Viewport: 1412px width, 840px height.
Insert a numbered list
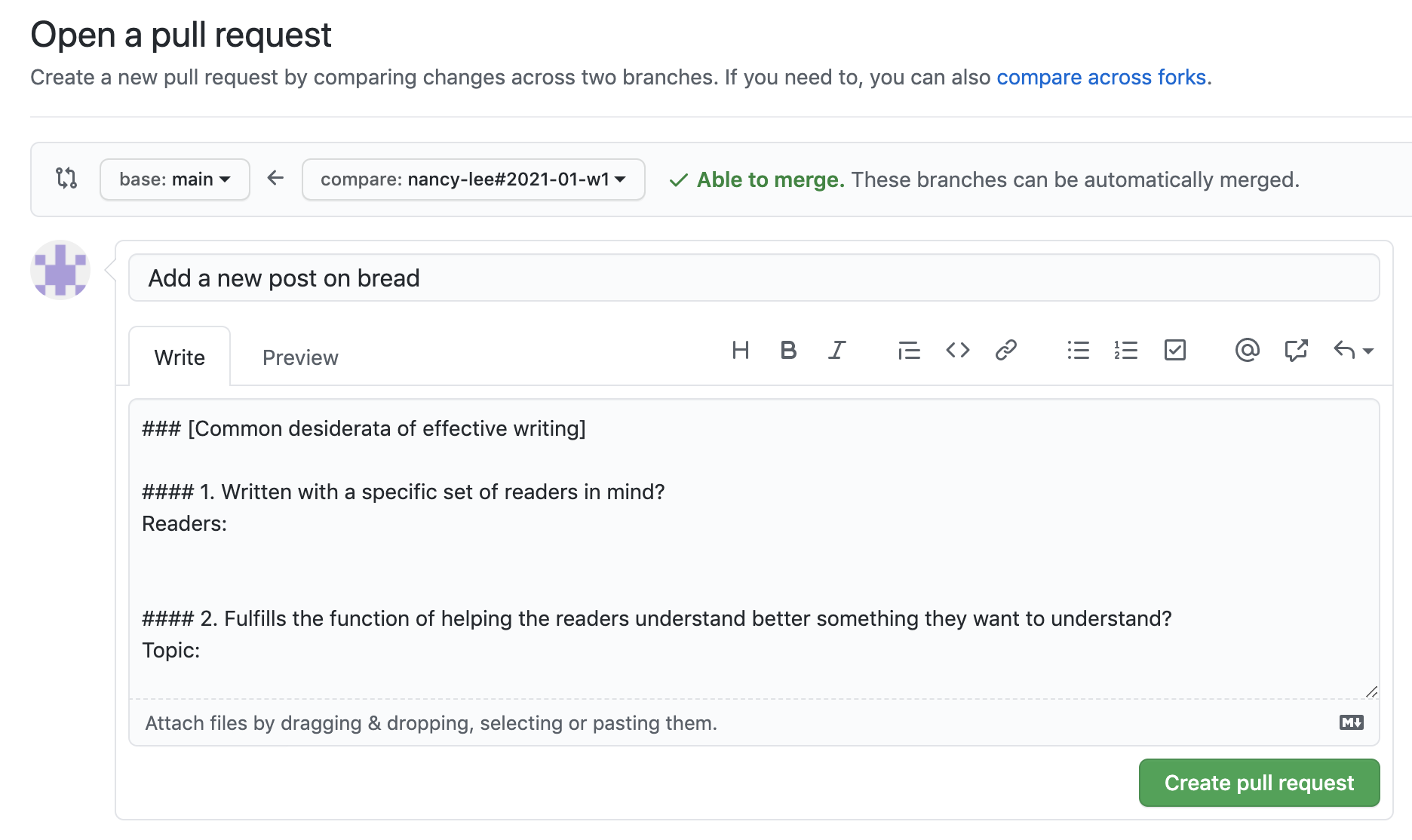tap(1126, 350)
